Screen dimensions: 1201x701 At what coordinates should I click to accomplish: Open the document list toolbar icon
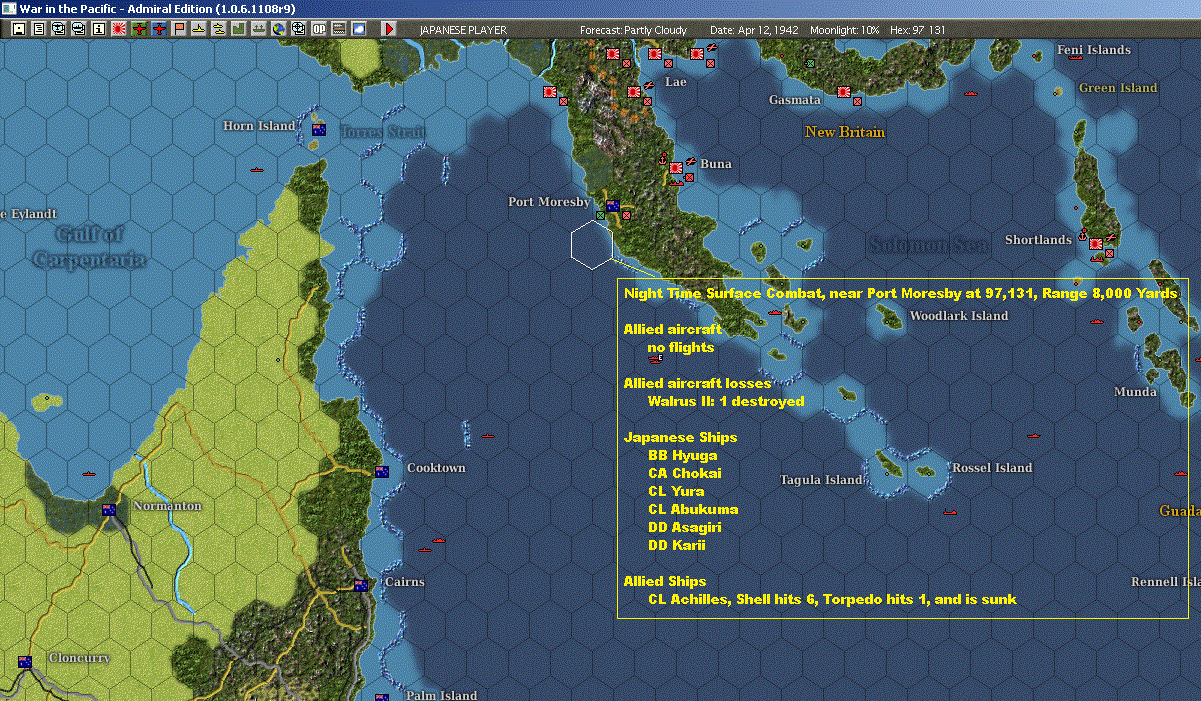[x=38, y=29]
